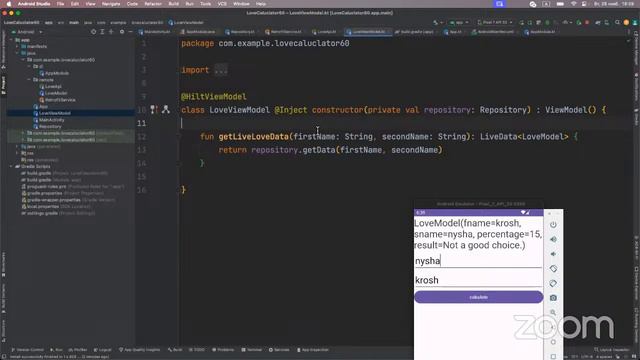Viewport: 640px width, 360px height.
Task: Select LoveModel in the project tree
Action: [53, 93]
